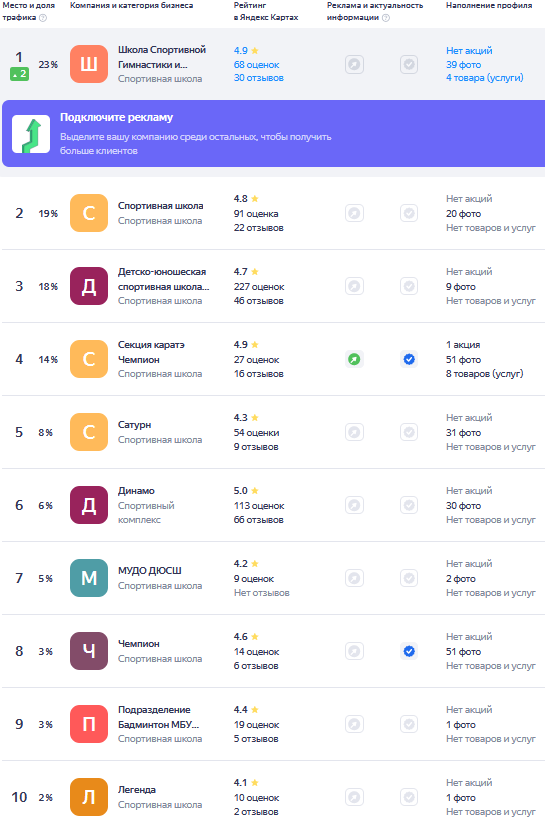Viewport: 545px width, 825px height.
Task: Click the grey advertising icon in Динамо row
Action: click(x=355, y=505)
